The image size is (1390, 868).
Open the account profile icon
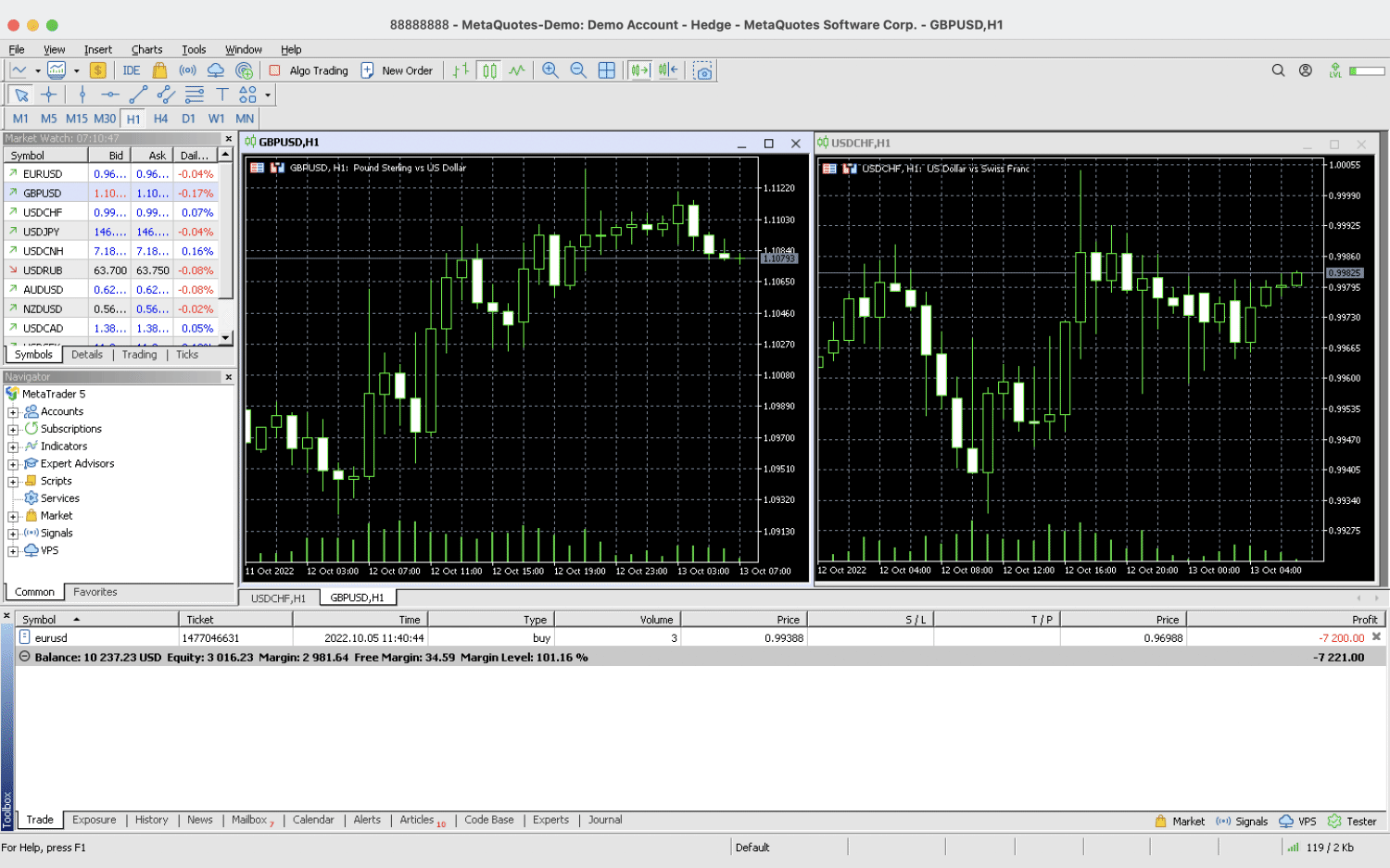(1306, 70)
